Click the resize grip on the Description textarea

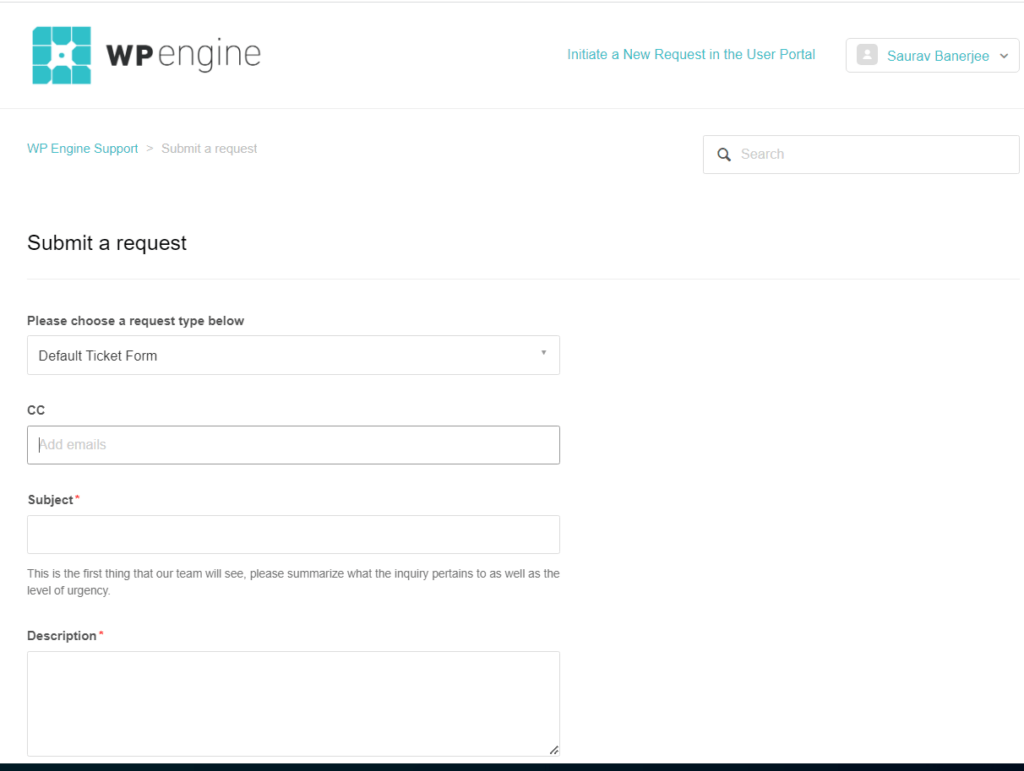553,748
